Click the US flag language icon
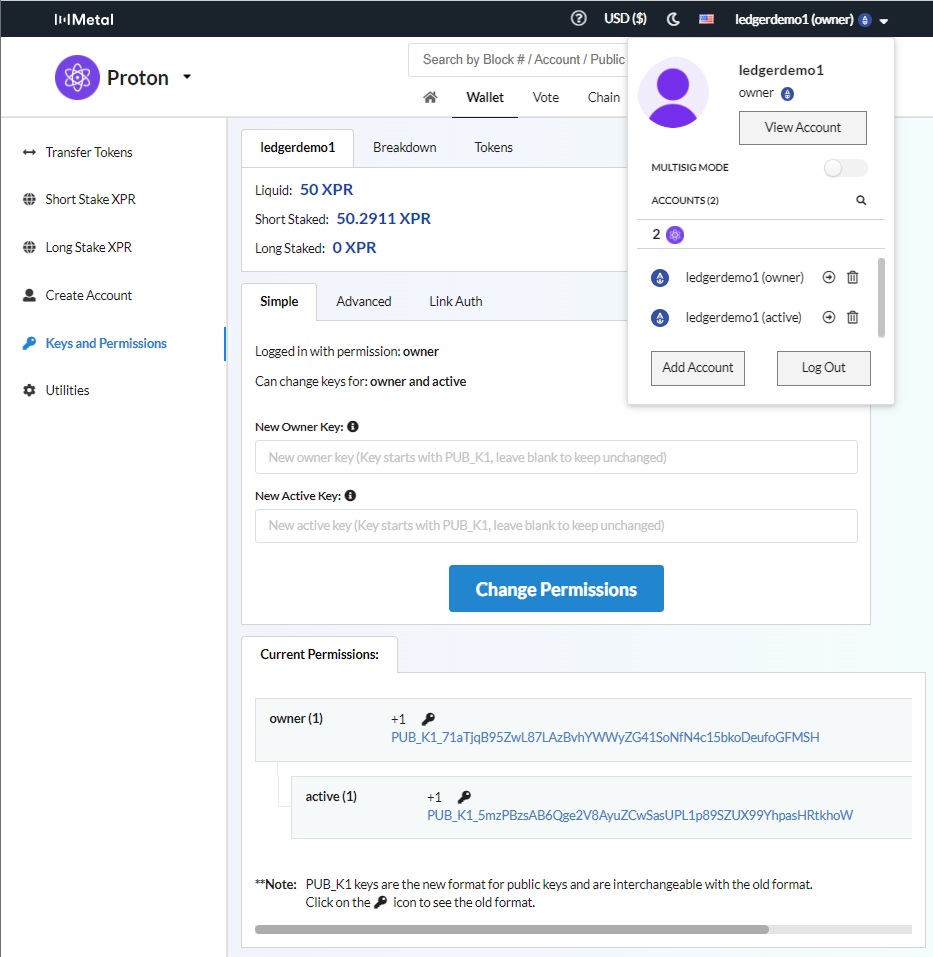 click(707, 18)
